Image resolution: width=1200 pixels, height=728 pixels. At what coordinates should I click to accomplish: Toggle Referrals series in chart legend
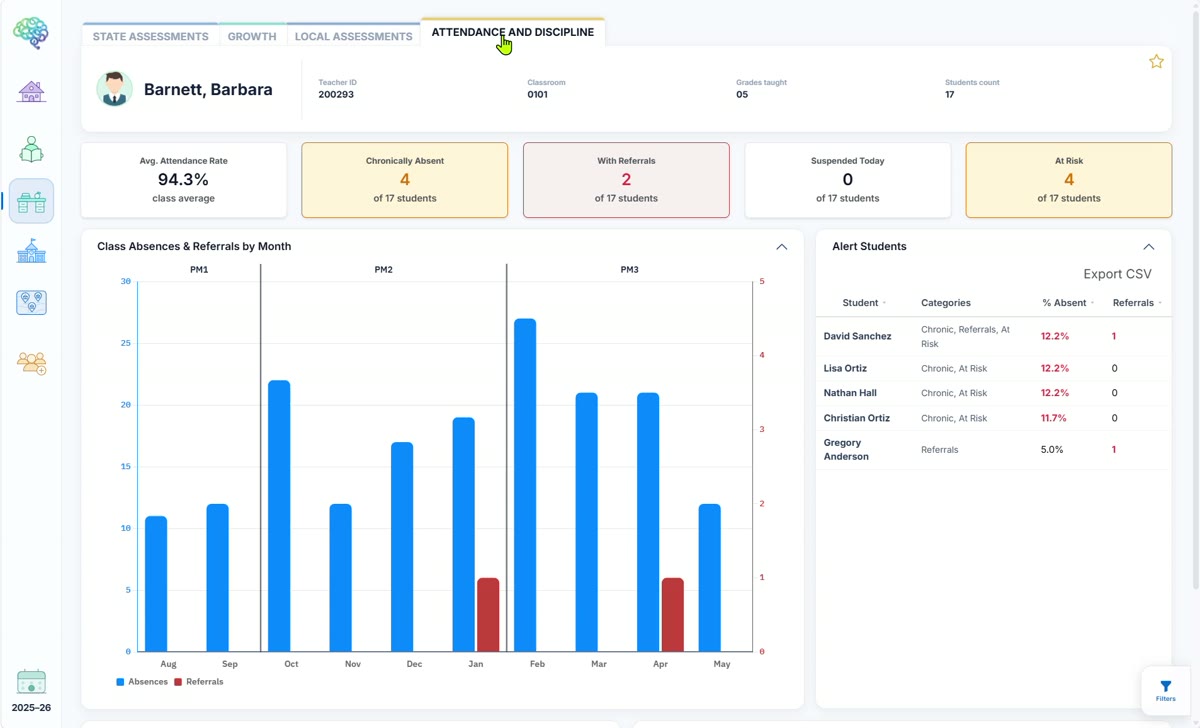click(198, 682)
